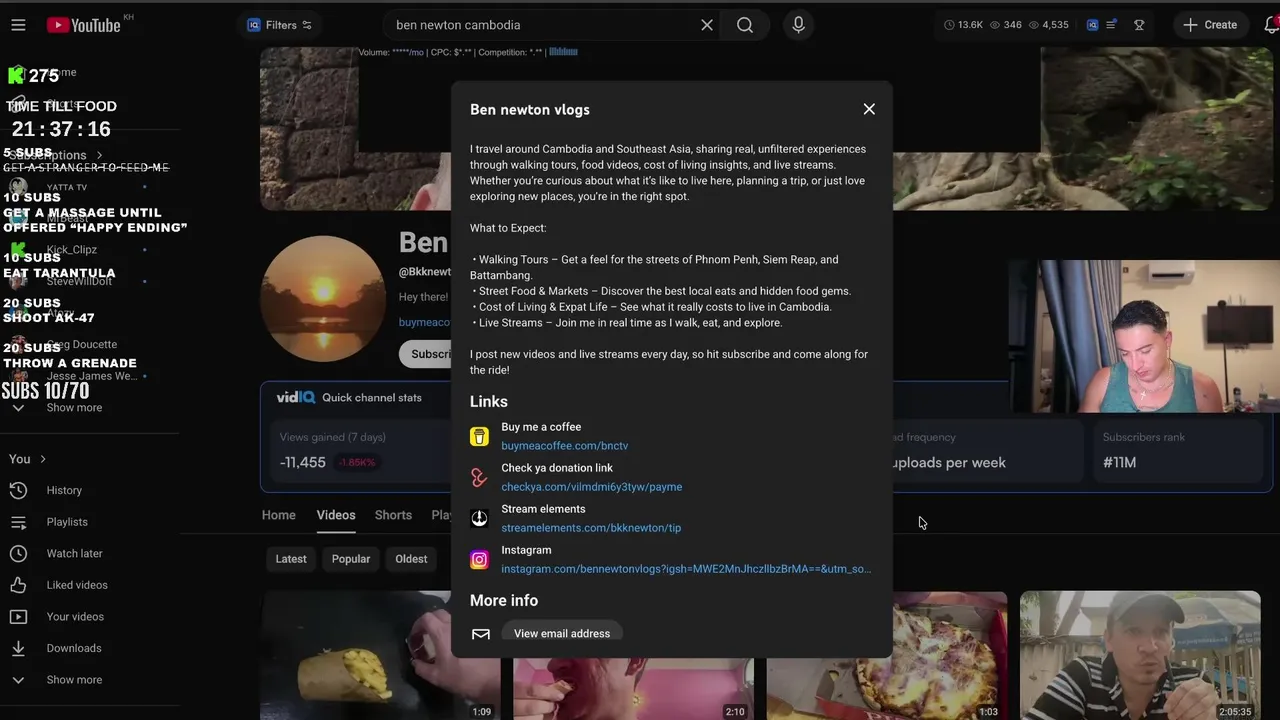Click the eye stat showing 346
This screenshot has width=1280, height=720.
coord(1006,25)
